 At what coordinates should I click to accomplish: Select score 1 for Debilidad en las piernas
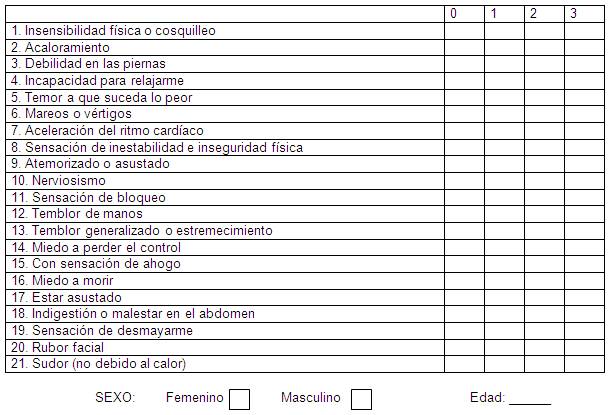click(x=504, y=64)
